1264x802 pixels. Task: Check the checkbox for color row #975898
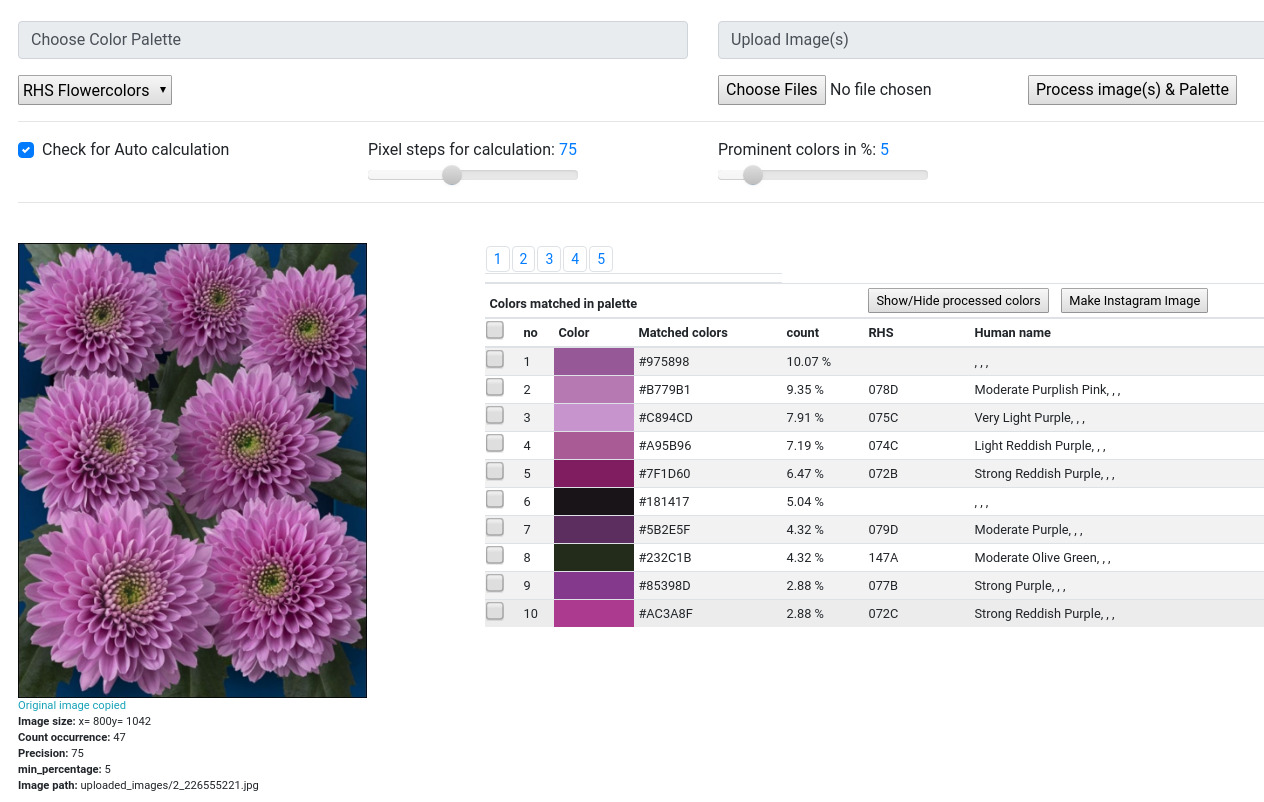pos(495,359)
